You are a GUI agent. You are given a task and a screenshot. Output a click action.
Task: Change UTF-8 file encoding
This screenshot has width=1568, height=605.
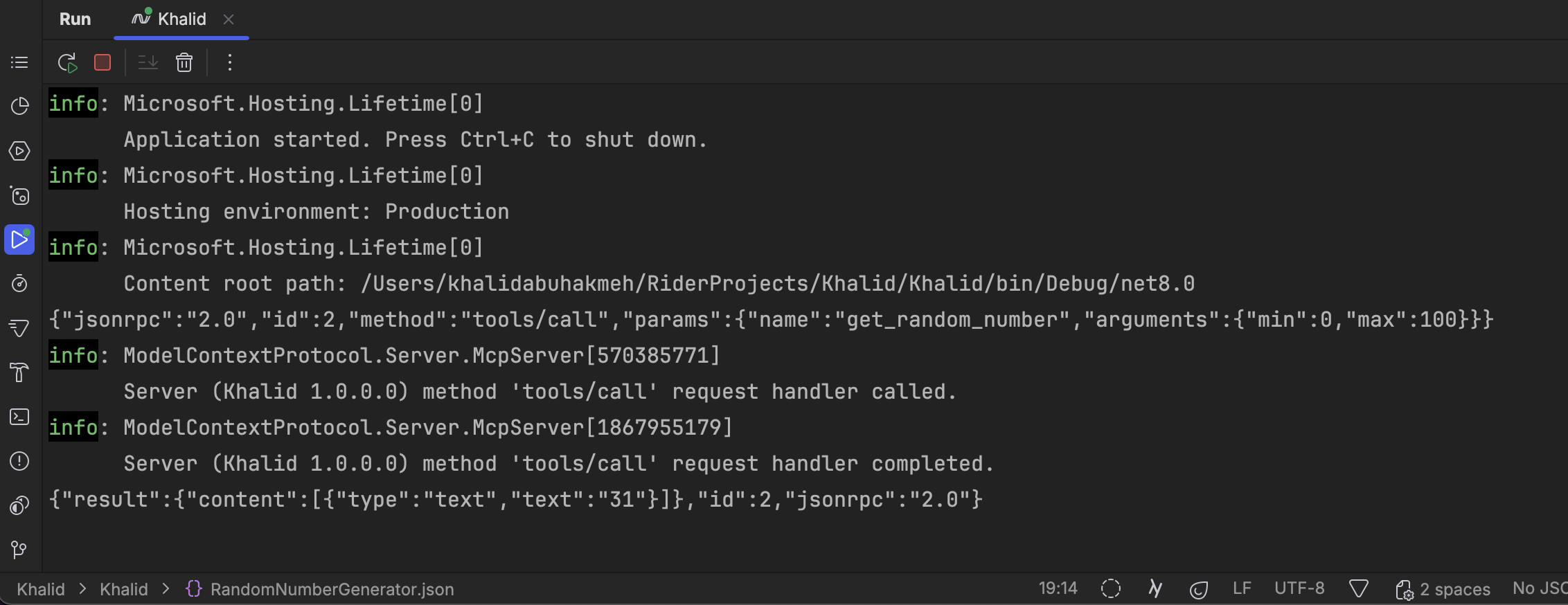[1299, 588]
